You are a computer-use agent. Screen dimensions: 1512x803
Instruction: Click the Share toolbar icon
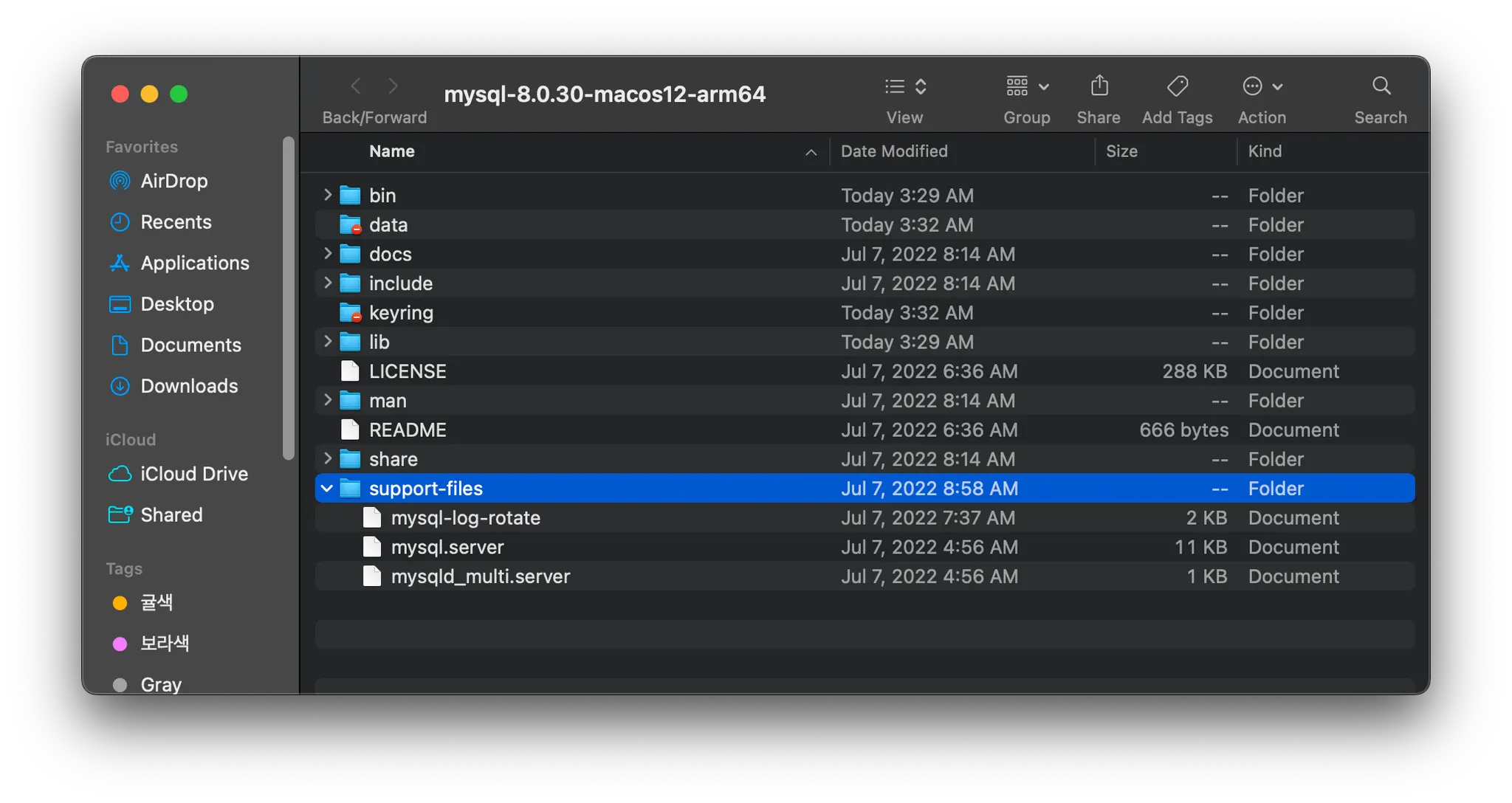(1099, 86)
